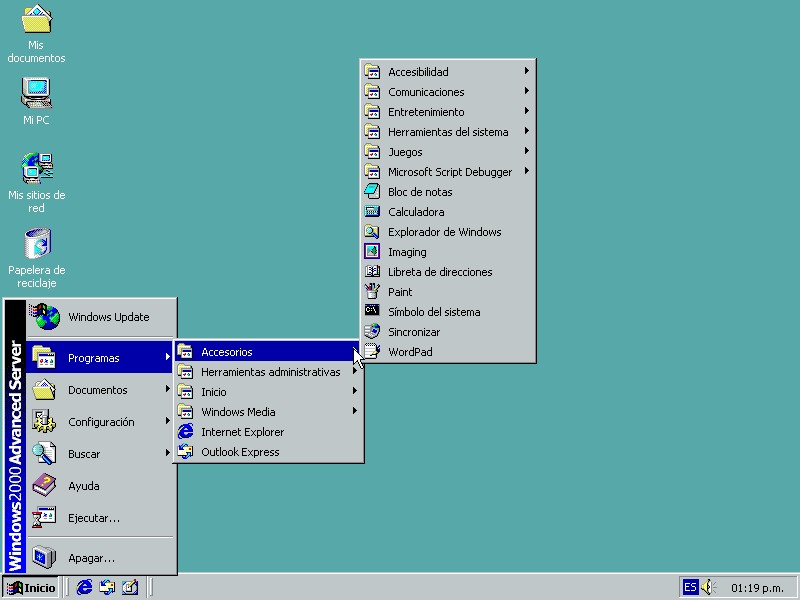Click the Ayuda label
Viewport: 800px width, 600px height.
click(x=84, y=486)
